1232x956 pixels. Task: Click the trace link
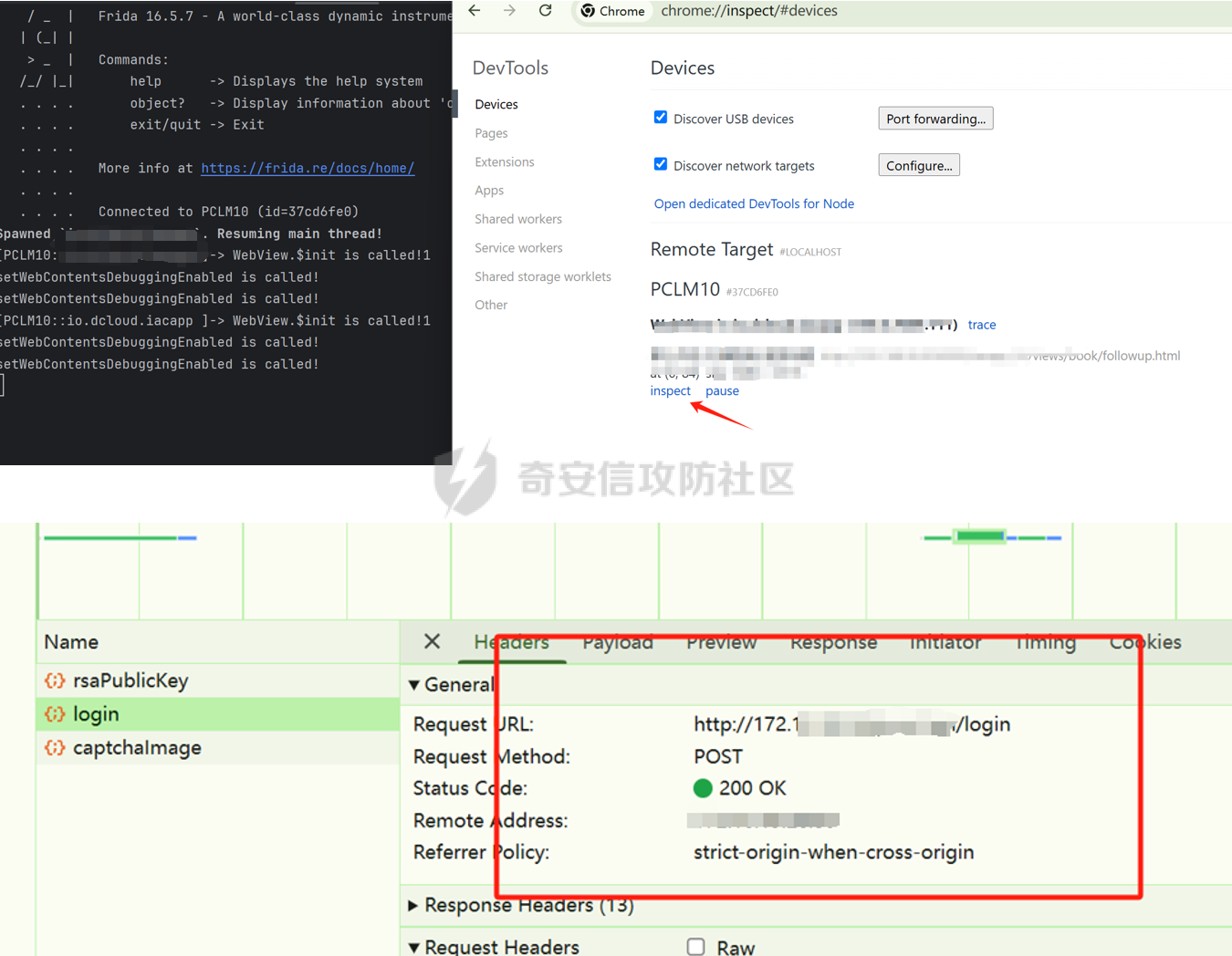tap(982, 325)
